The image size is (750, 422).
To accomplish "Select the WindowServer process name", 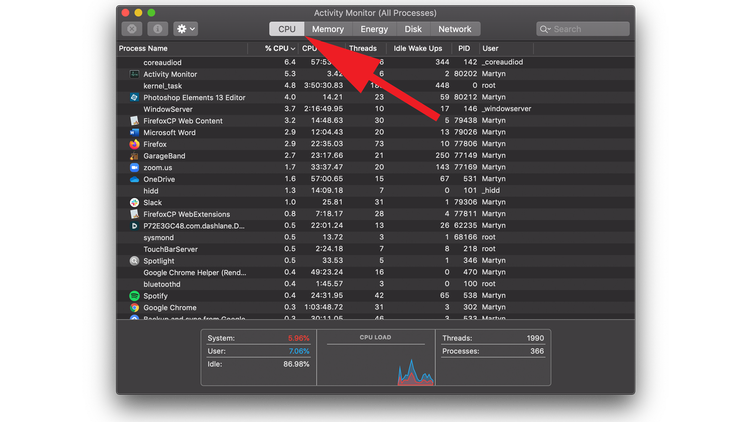I will click(x=168, y=109).
